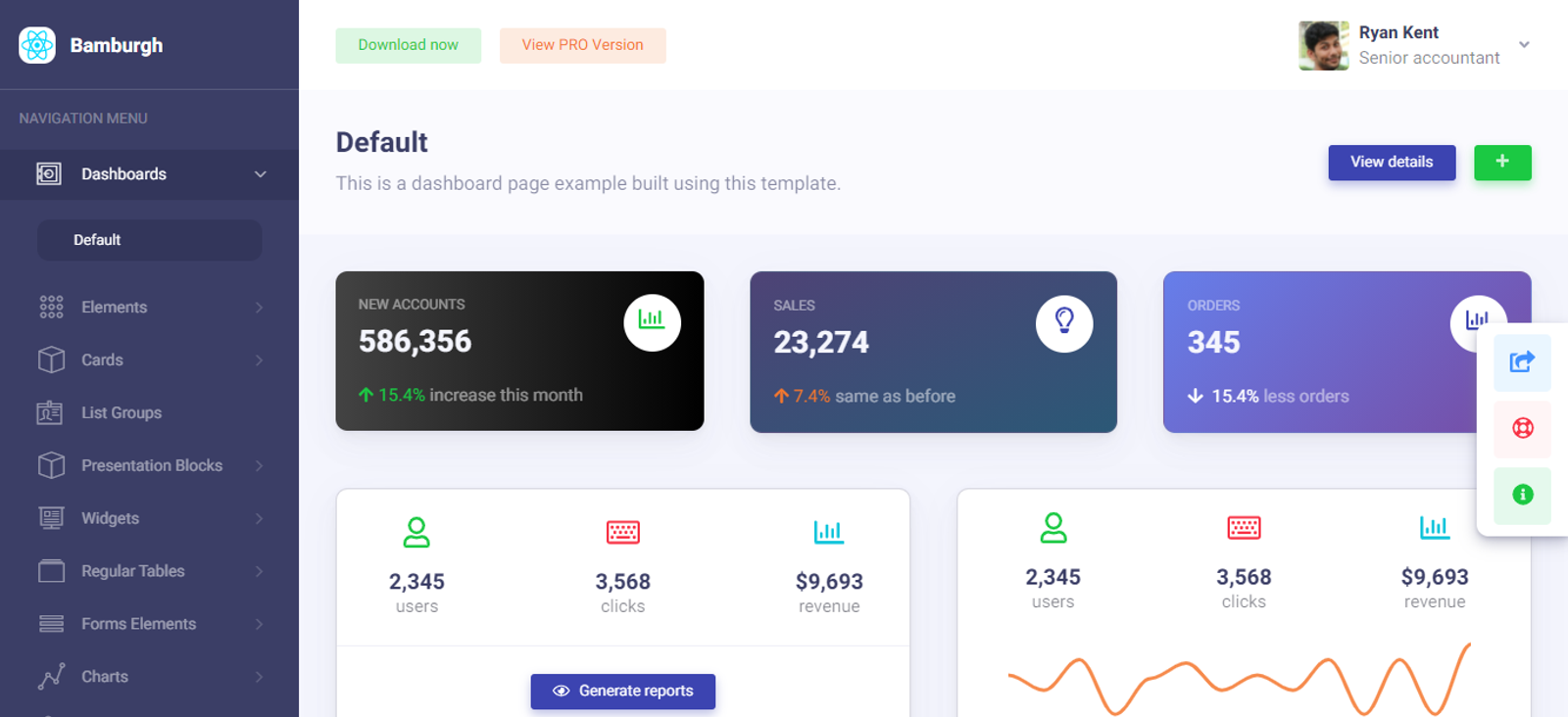This screenshot has width=1568, height=717.
Task: Click the Bamburgh brand name
Action: [x=117, y=45]
